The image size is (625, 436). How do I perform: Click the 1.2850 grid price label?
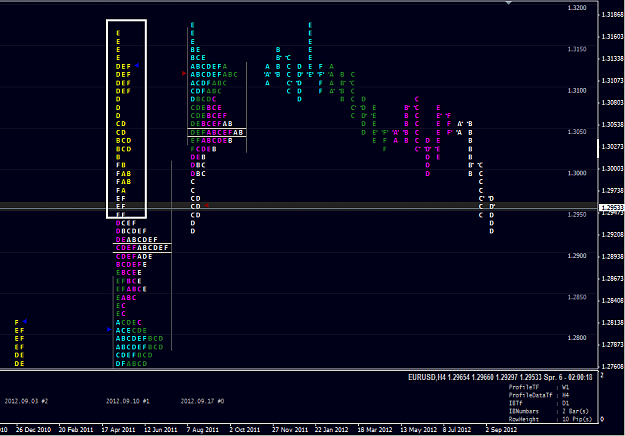tap(577, 297)
